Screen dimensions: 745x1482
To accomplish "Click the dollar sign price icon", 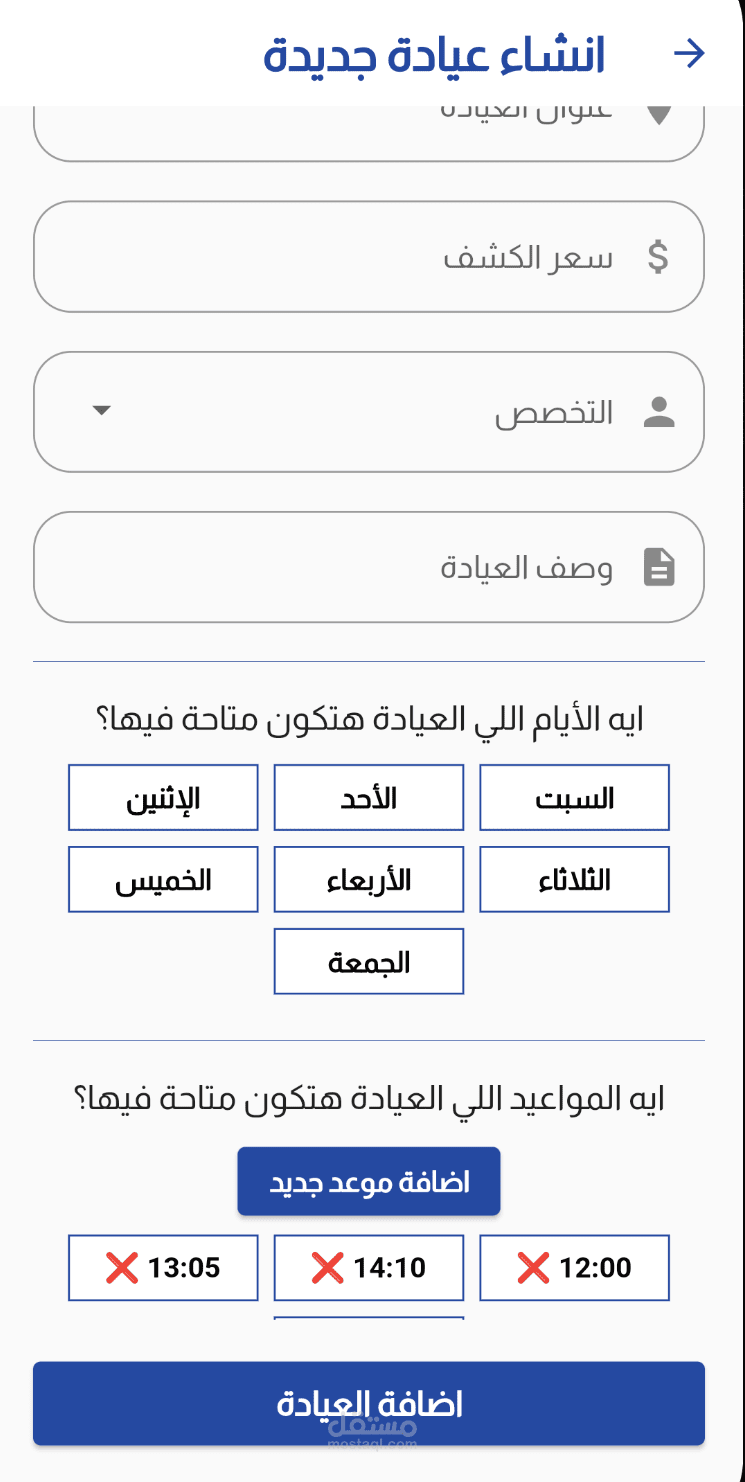I will point(658,257).
